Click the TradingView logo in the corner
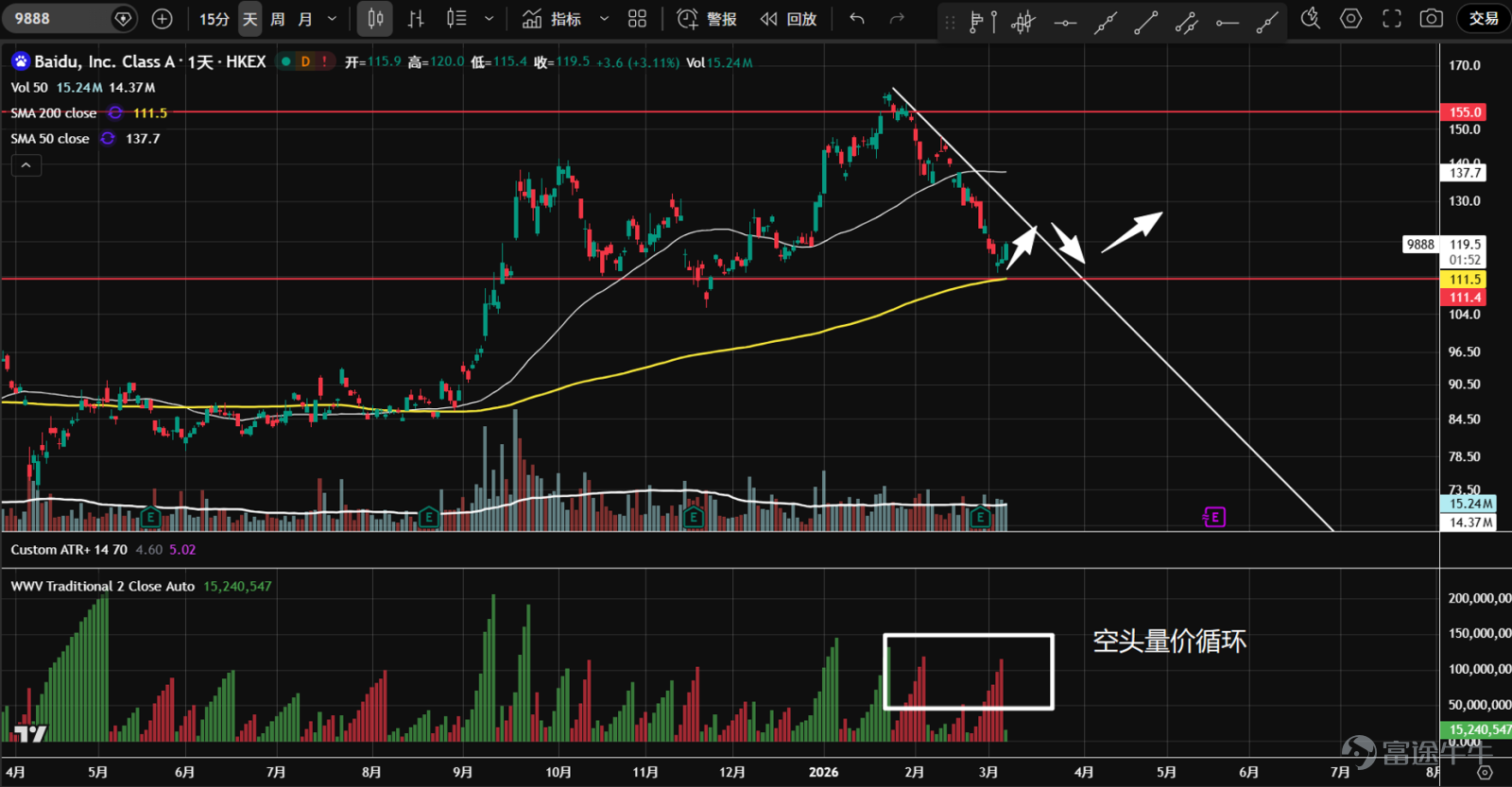 [30, 732]
